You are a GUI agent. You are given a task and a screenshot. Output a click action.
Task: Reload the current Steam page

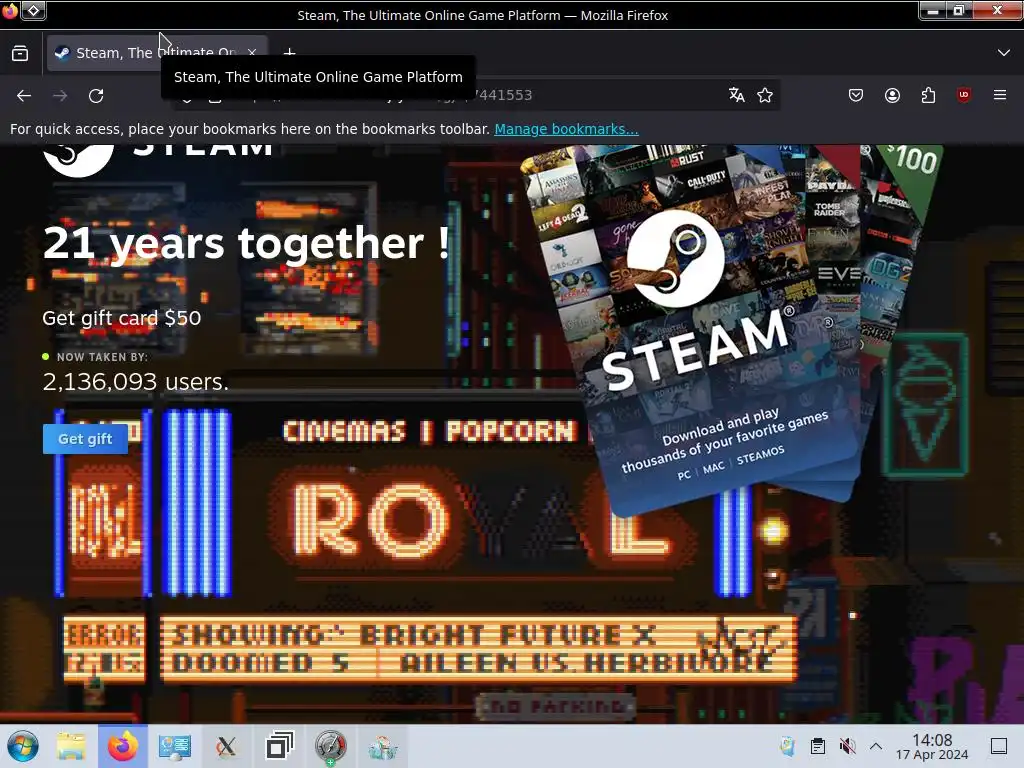(x=96, y=95)
